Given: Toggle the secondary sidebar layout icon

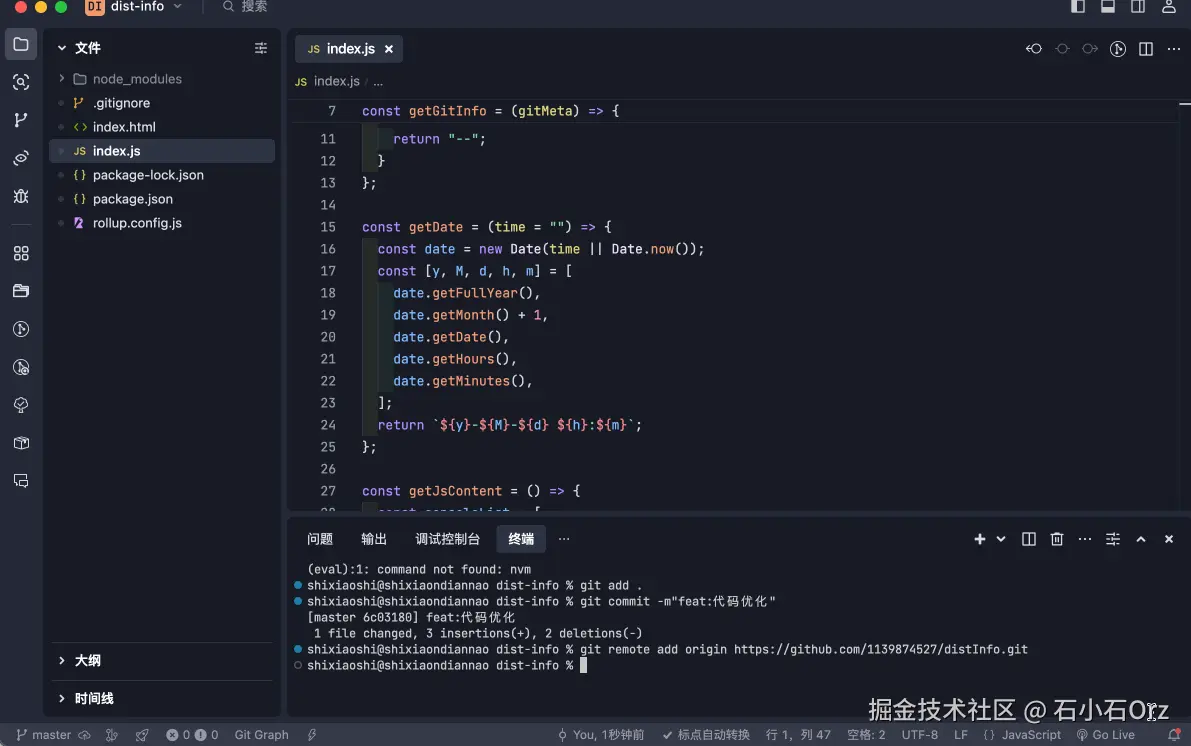Looking at the screenshot, I should coord(1138,7).
